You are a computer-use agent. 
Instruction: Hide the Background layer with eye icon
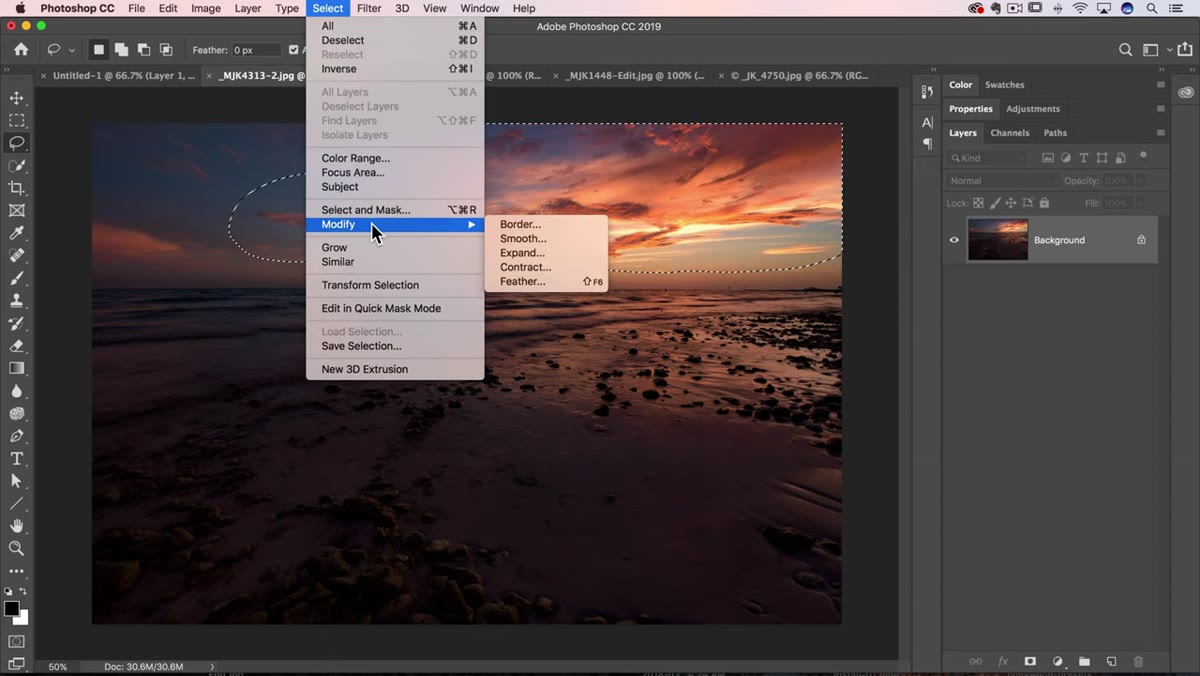click(x=954, y=240)
